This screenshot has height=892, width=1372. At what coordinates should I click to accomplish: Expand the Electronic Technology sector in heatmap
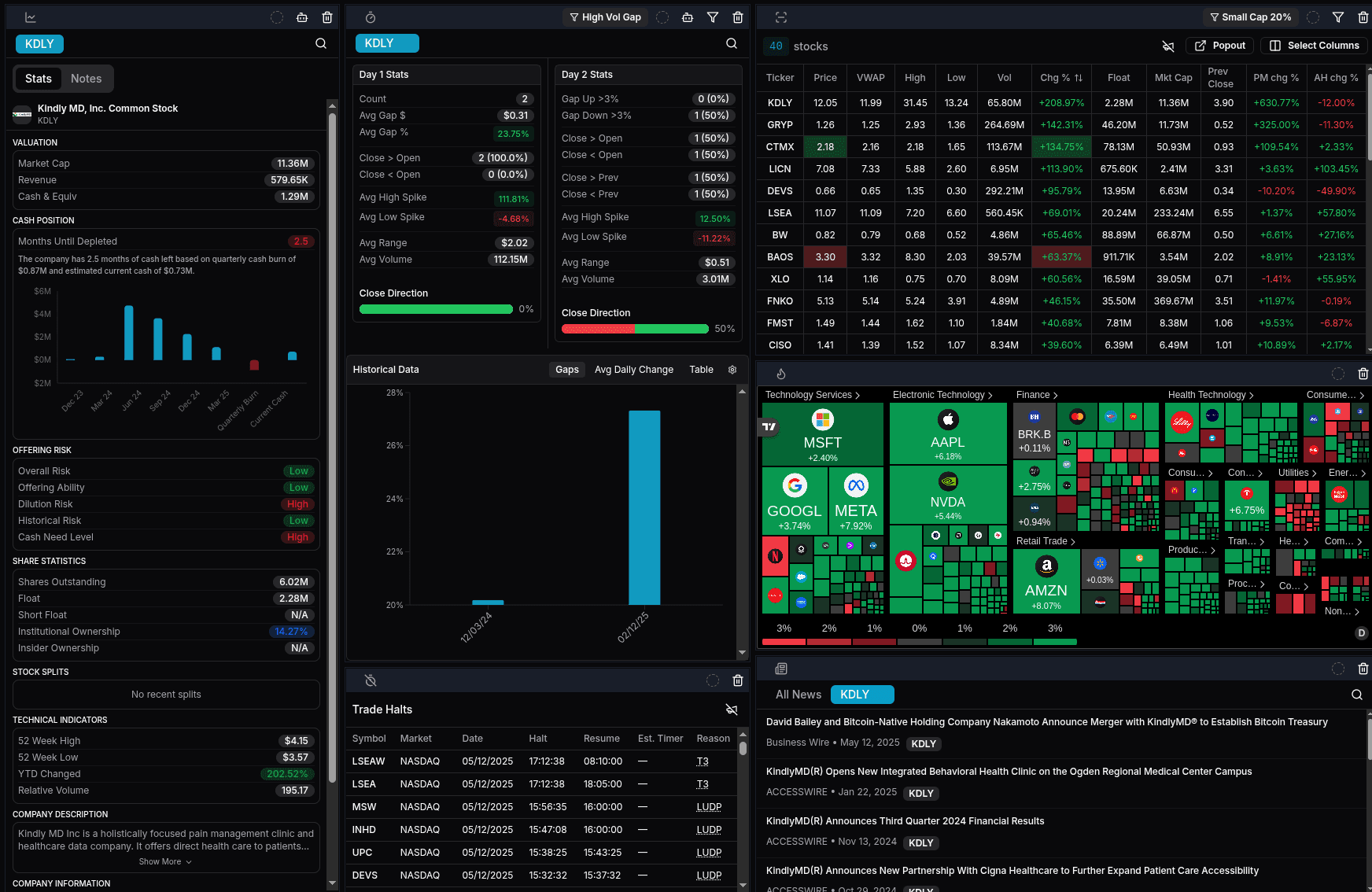942,395
